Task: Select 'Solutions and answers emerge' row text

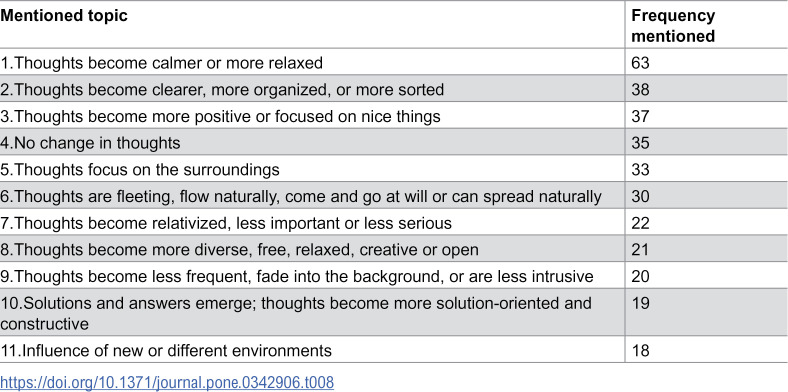Action: pos(296,314)
